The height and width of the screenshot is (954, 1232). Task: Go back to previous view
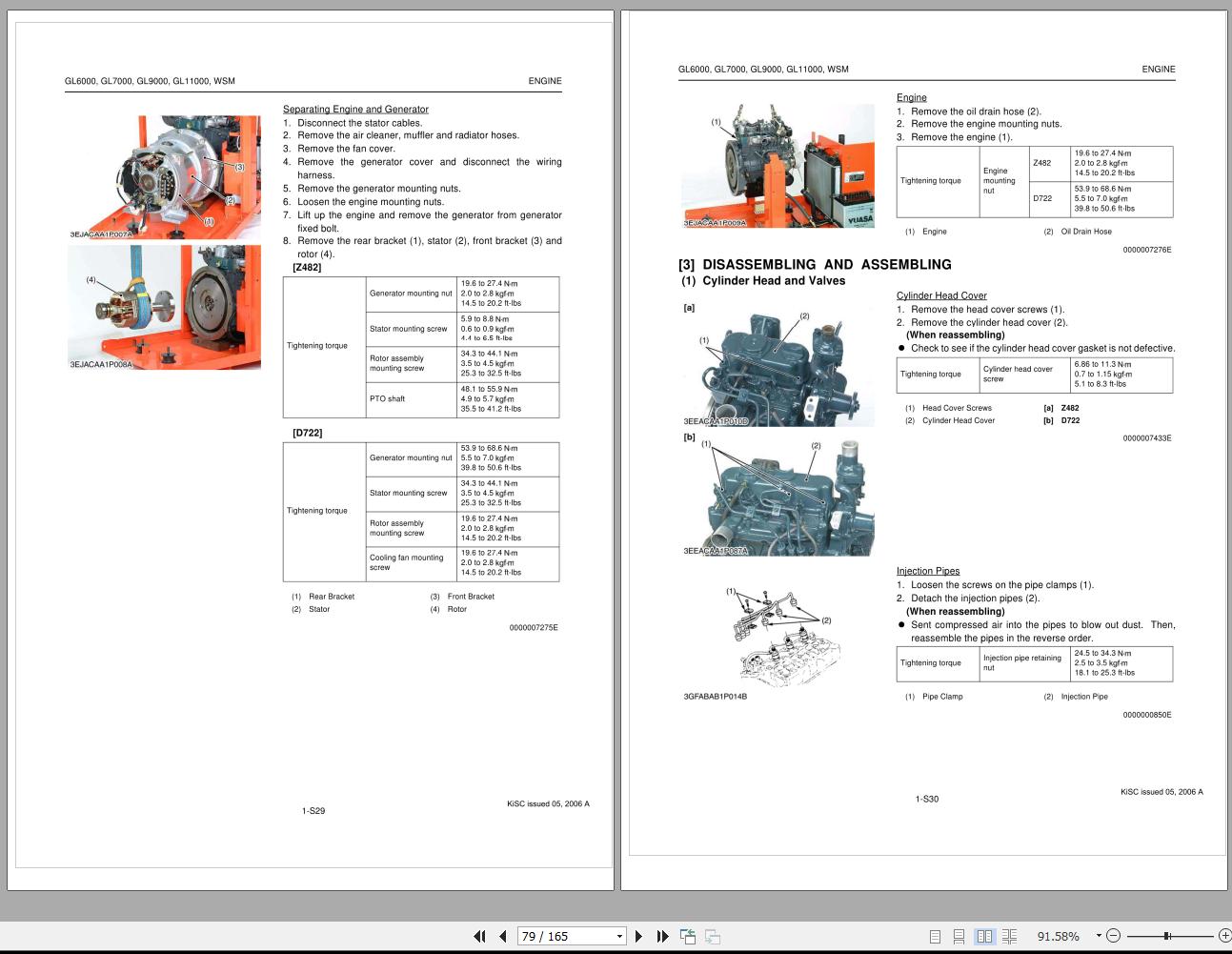click(x=687, y=936)
